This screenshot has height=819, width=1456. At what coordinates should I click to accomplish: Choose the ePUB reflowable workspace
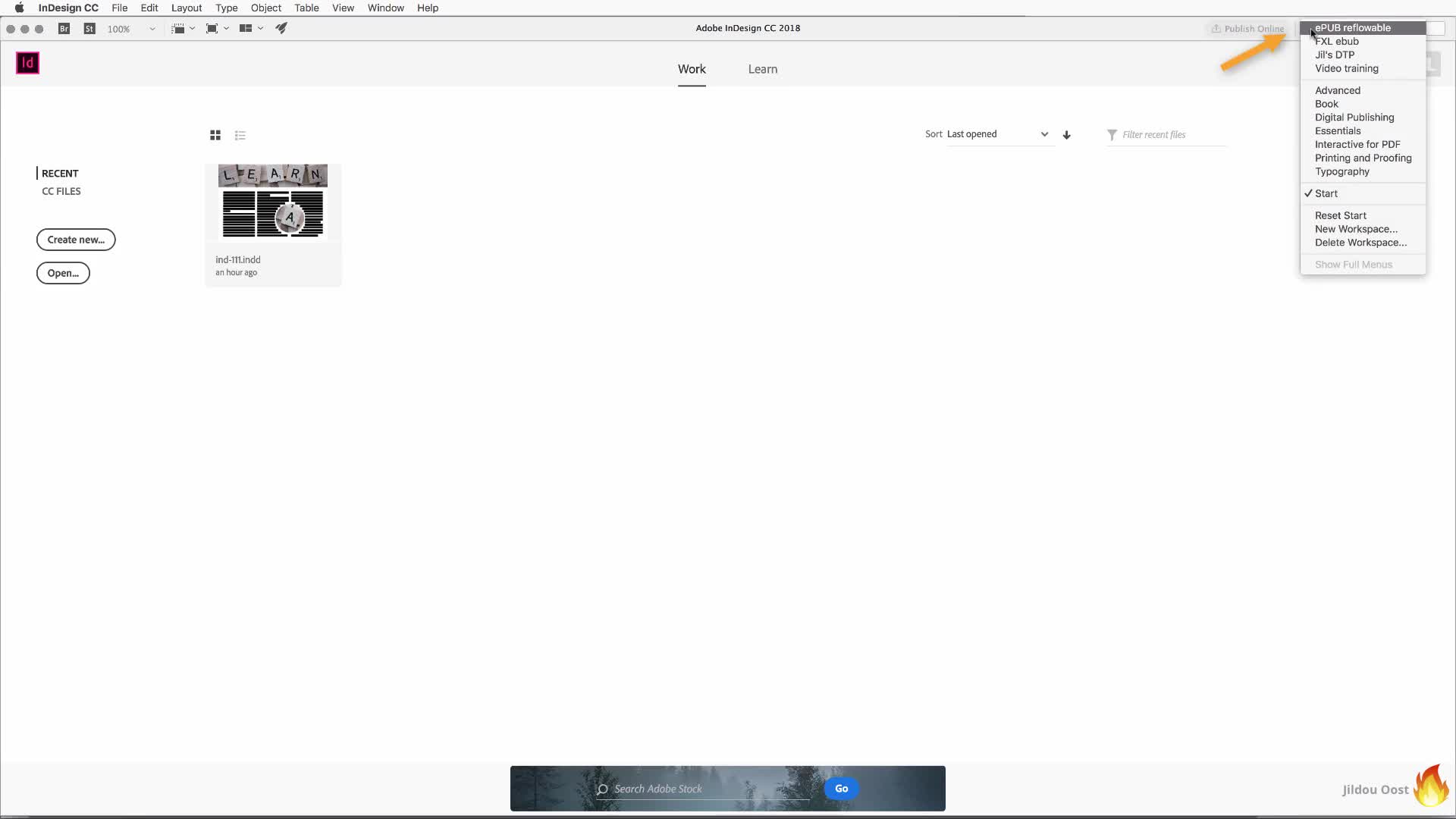pyautogui.click(x=1363, y=28)
